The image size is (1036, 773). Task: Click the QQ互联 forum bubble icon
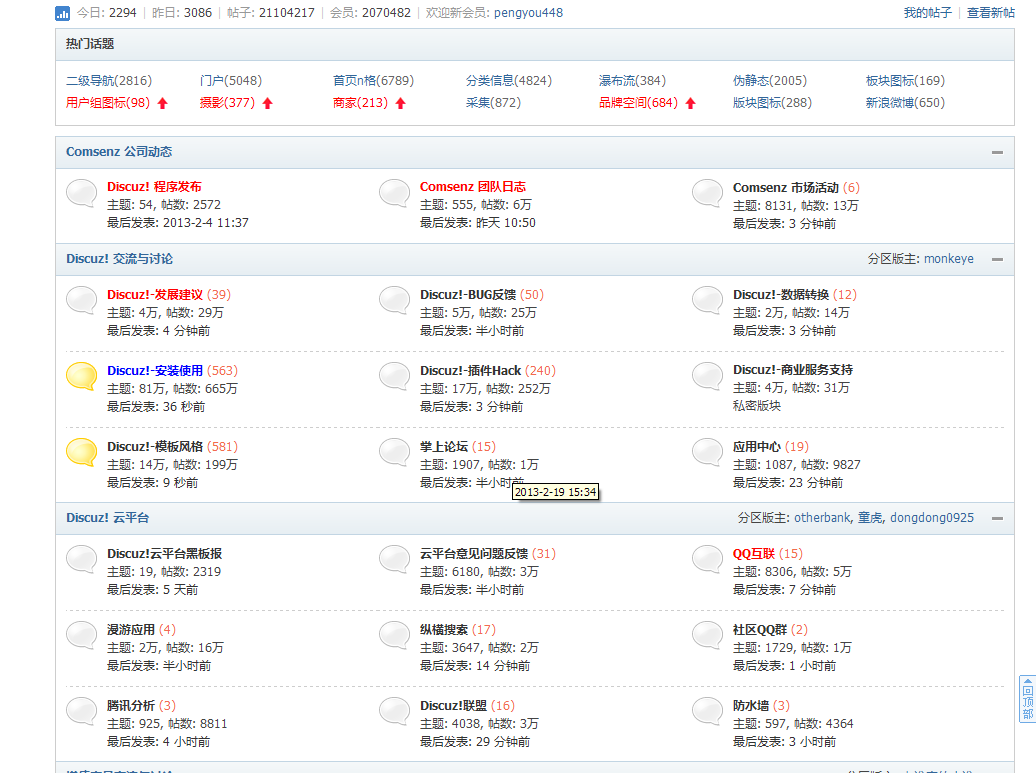(x=708, y=559)
